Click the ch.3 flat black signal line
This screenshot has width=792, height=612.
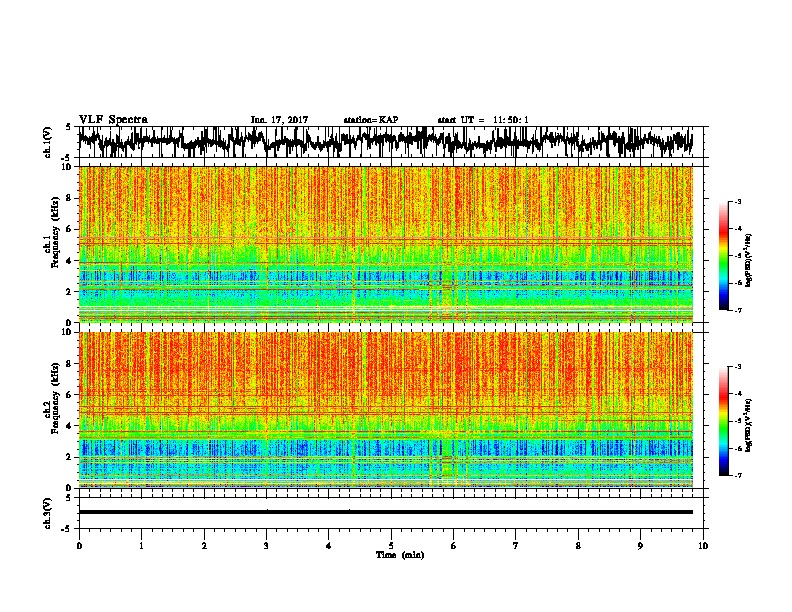(x=385, y=512)
